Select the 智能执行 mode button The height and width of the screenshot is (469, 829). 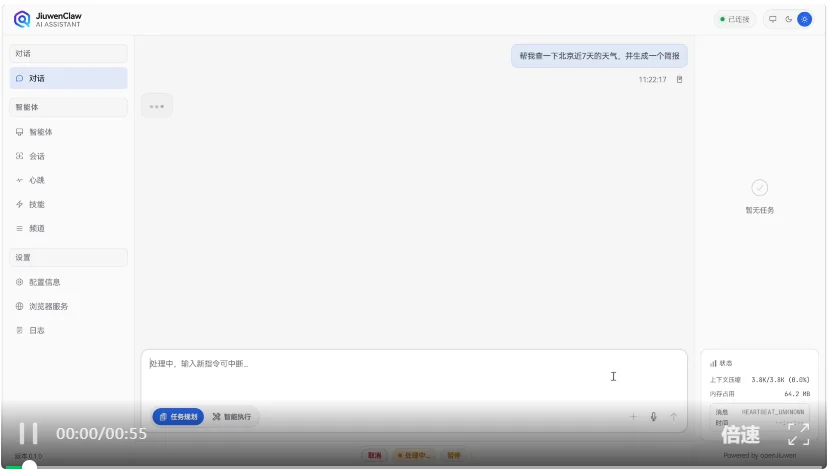coord(232,417)
